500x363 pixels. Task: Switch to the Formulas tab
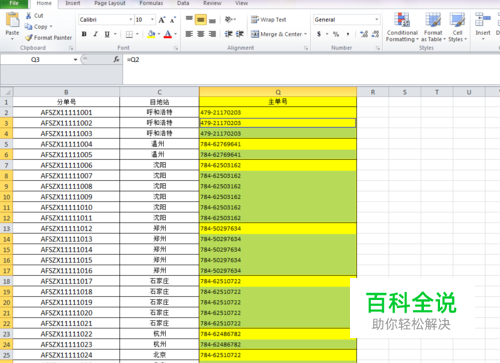[x=151, y=3]
